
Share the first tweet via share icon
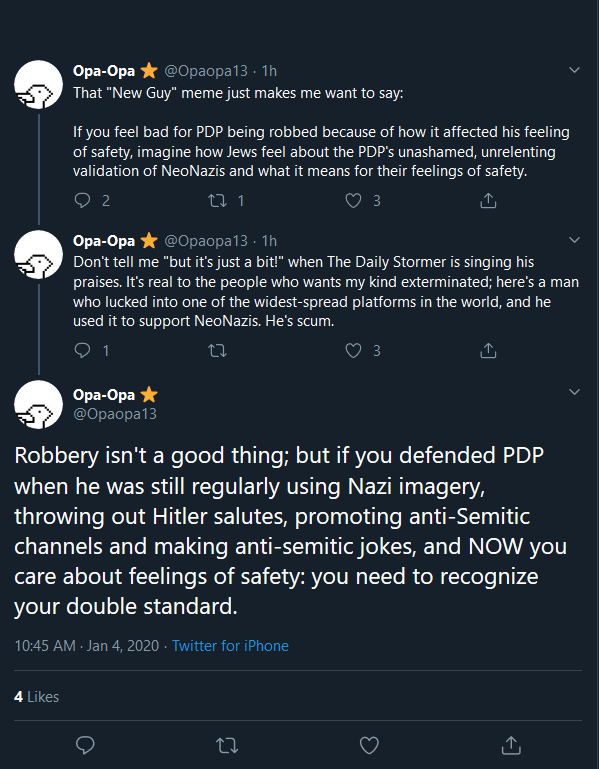click(488, 200)
